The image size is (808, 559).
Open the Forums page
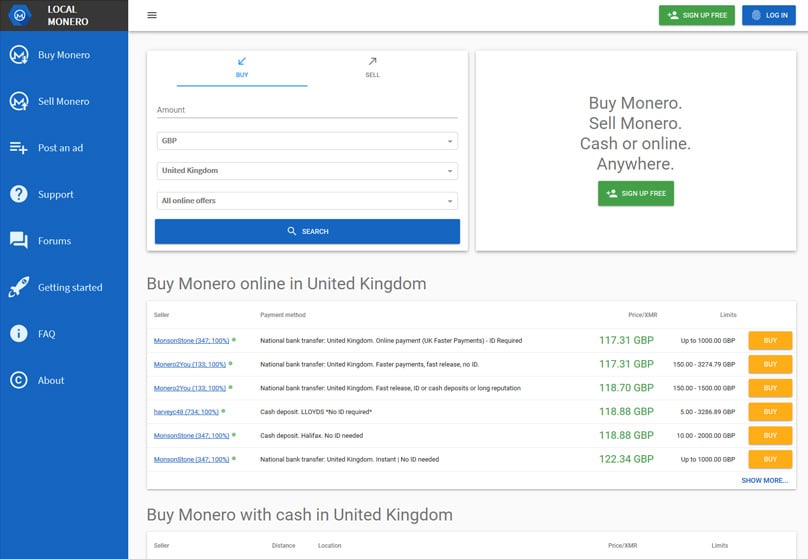pos(64,241)
